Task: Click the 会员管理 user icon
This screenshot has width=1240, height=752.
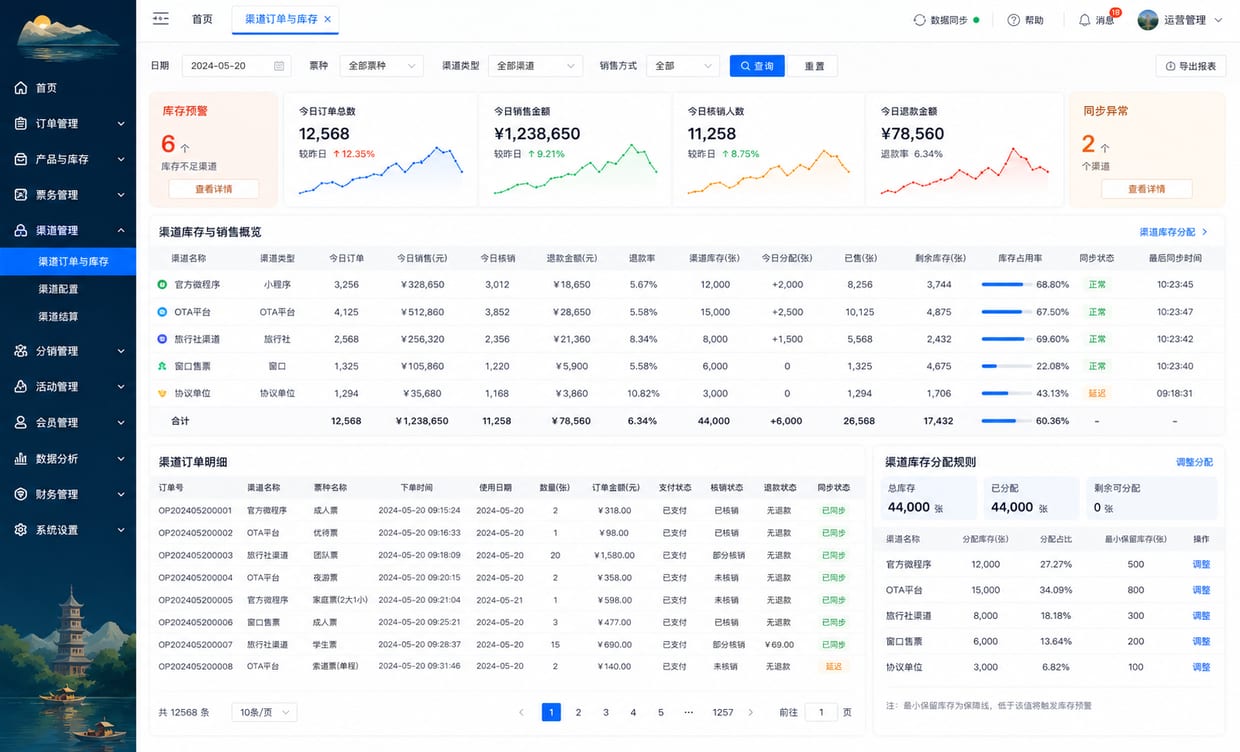Action: coord(21,423)
